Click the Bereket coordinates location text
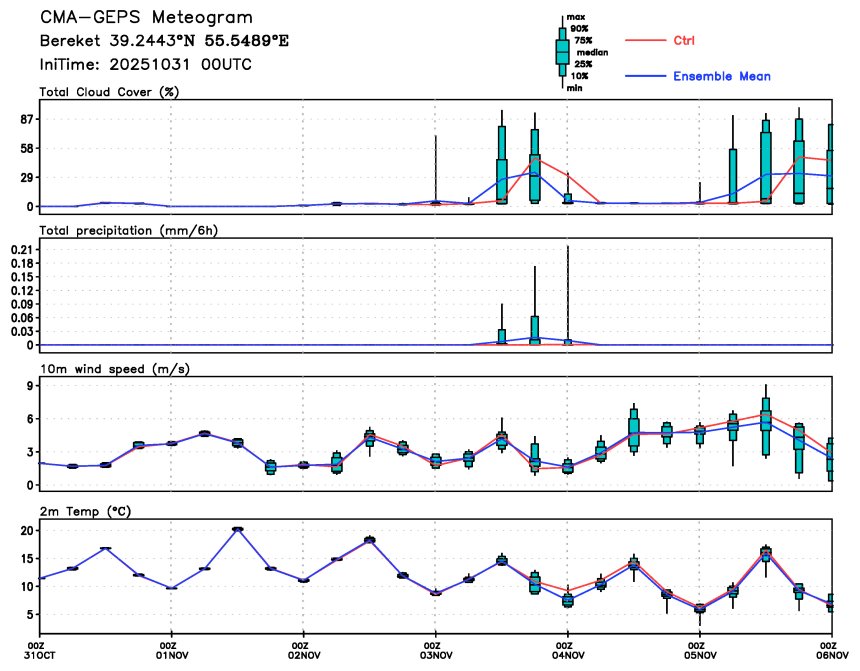860x671 pixels. [164, 41]
